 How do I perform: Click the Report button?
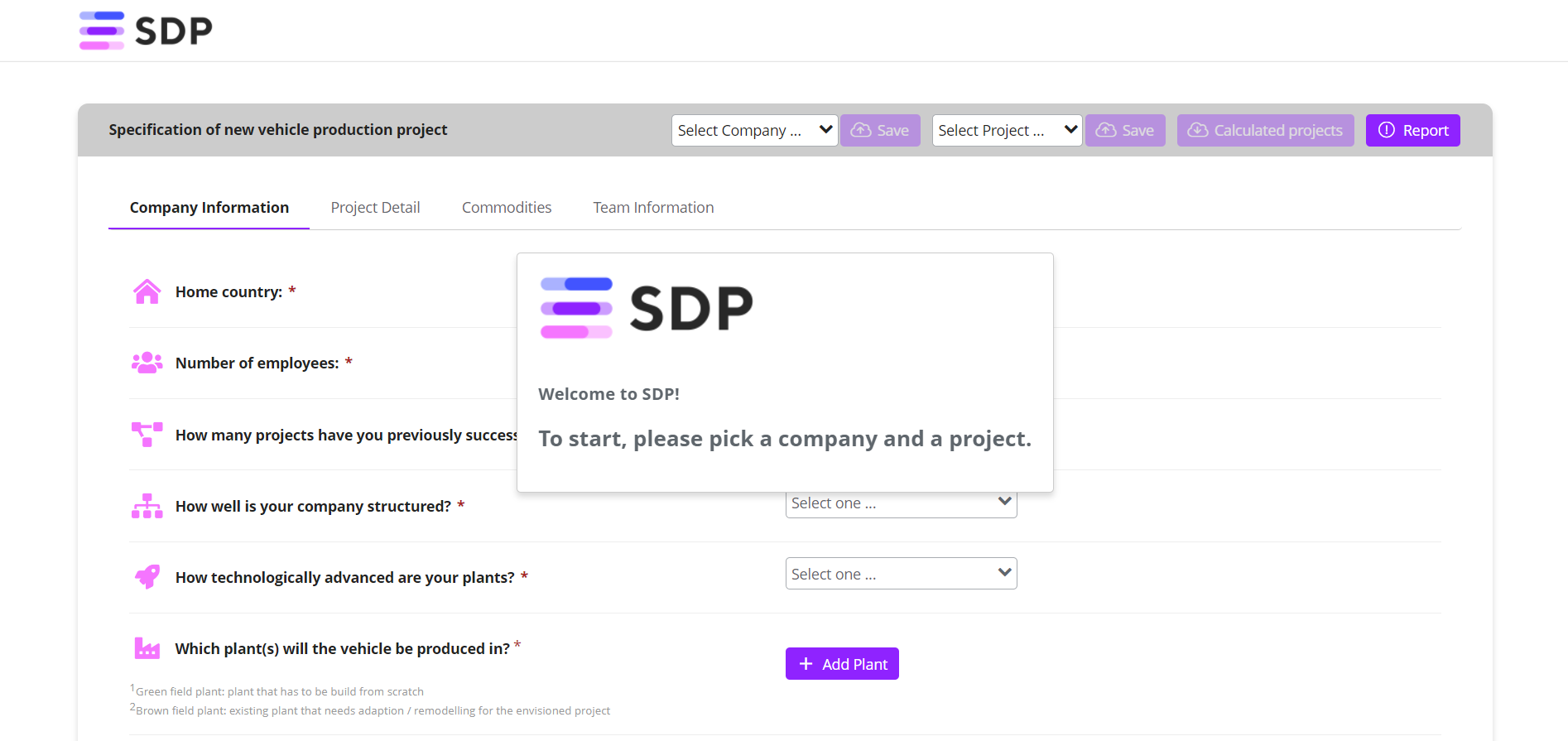point(1412,130)
